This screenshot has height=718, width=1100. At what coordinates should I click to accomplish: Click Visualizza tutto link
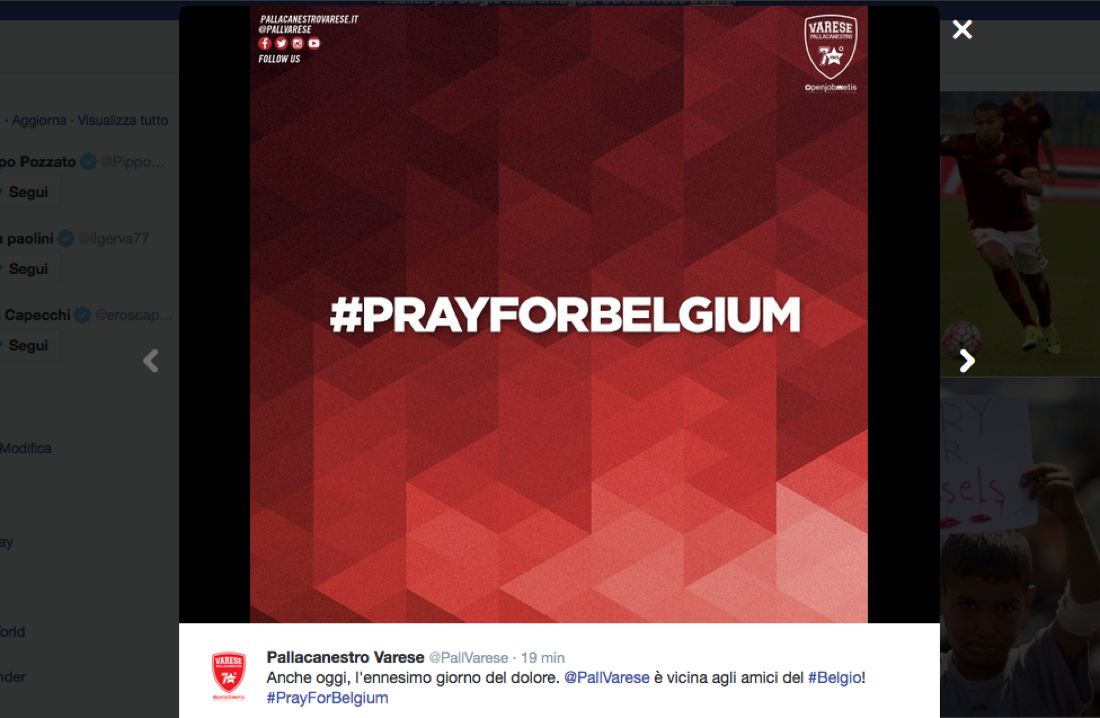tap(123, 120)
